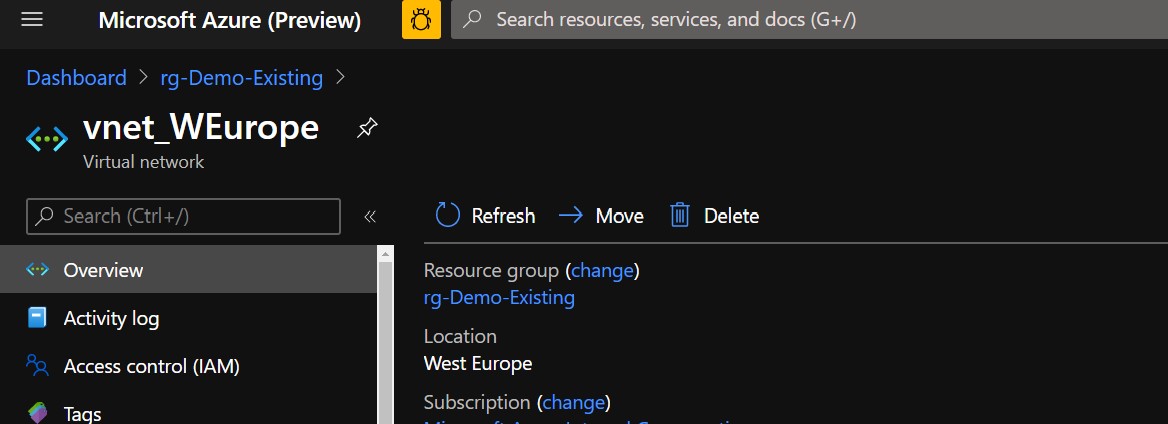Focus the global resource search field
Screen dimensions: 1168x424
tap(809, 19)
